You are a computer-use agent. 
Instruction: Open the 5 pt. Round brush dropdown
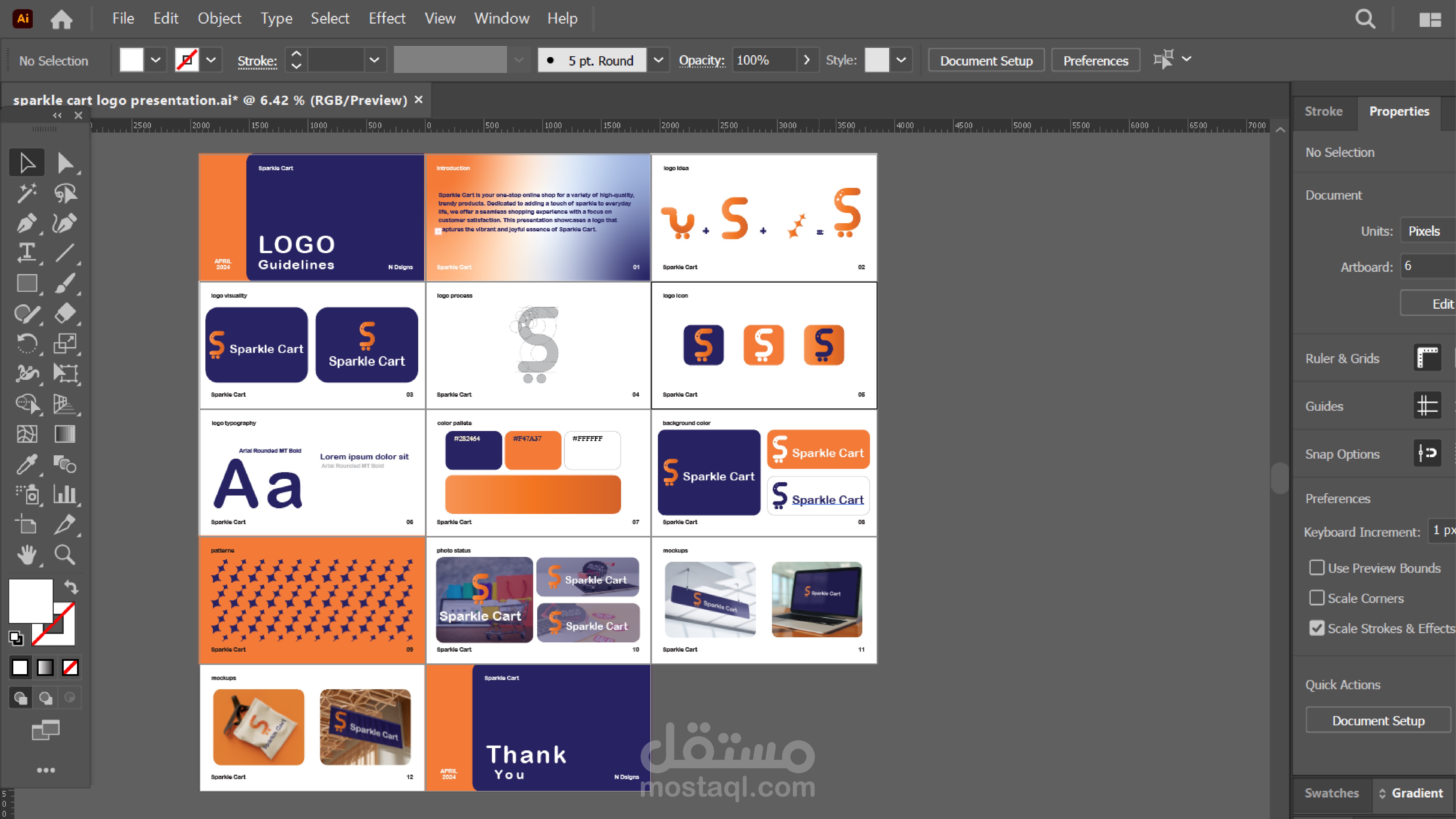coord(658,60)
